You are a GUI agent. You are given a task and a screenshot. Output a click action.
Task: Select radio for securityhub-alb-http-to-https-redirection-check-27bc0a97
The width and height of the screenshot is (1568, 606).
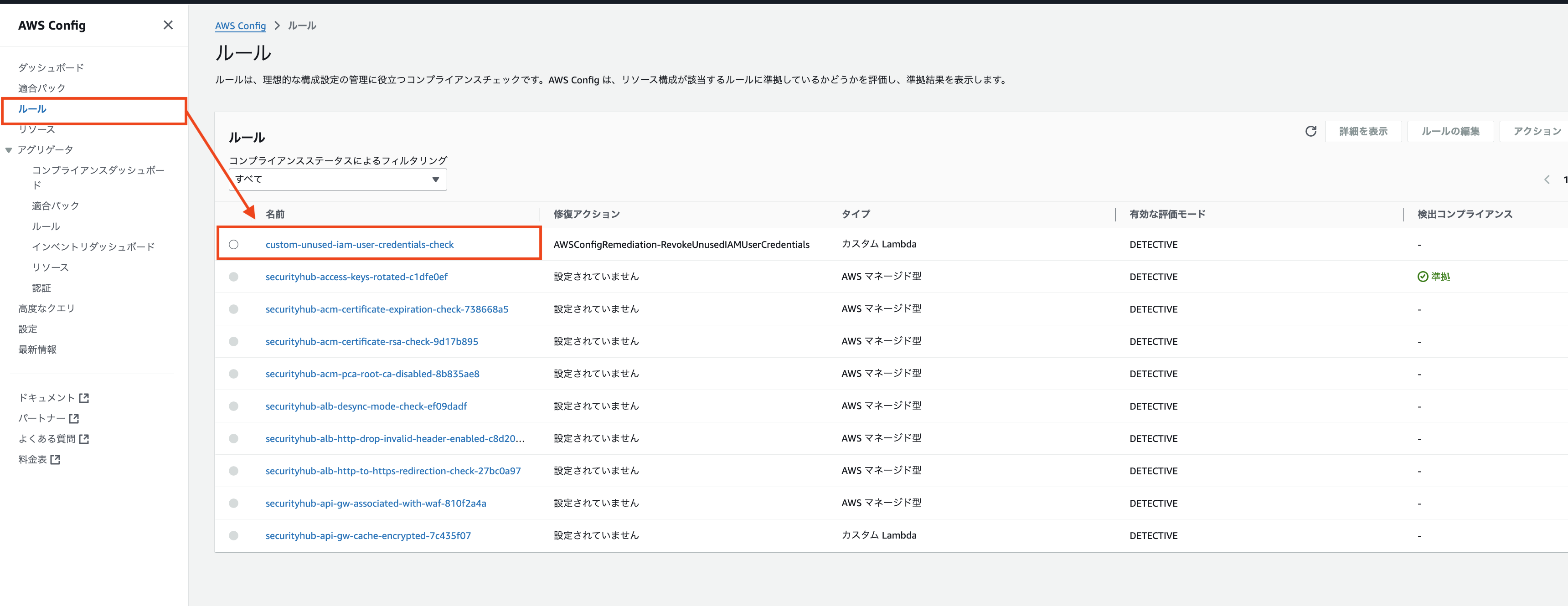(234, 471)
